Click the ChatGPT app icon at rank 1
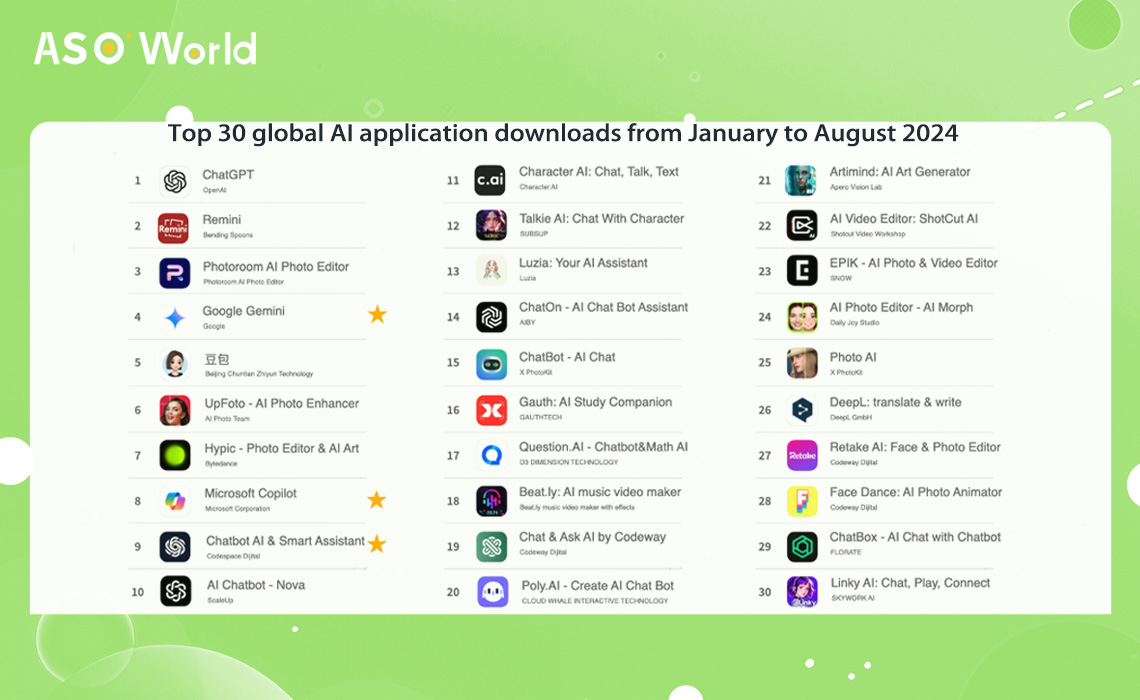The image size is (1140, 700). 174,181
